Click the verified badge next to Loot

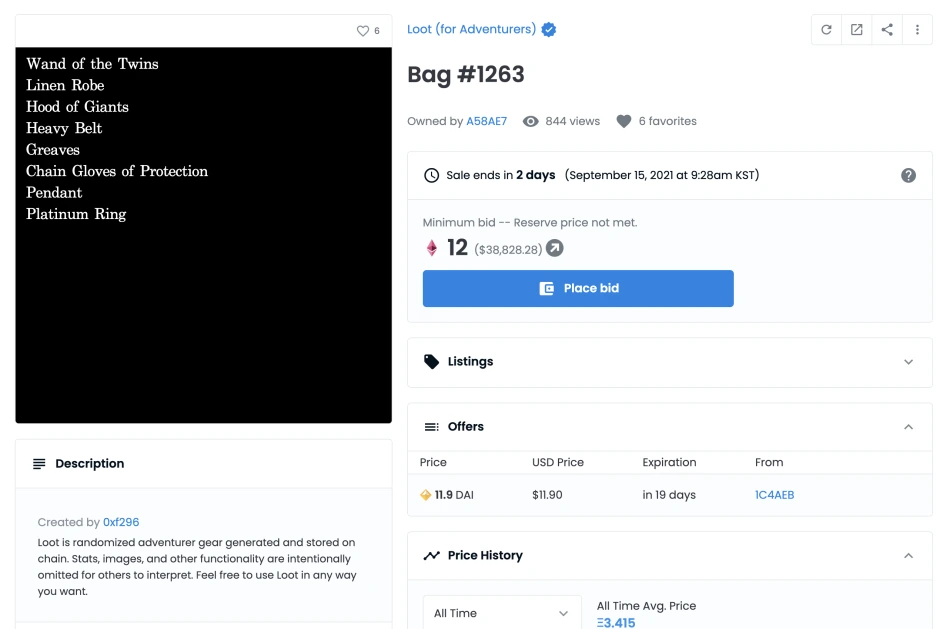pyautogui.click(x=549, y=29)
